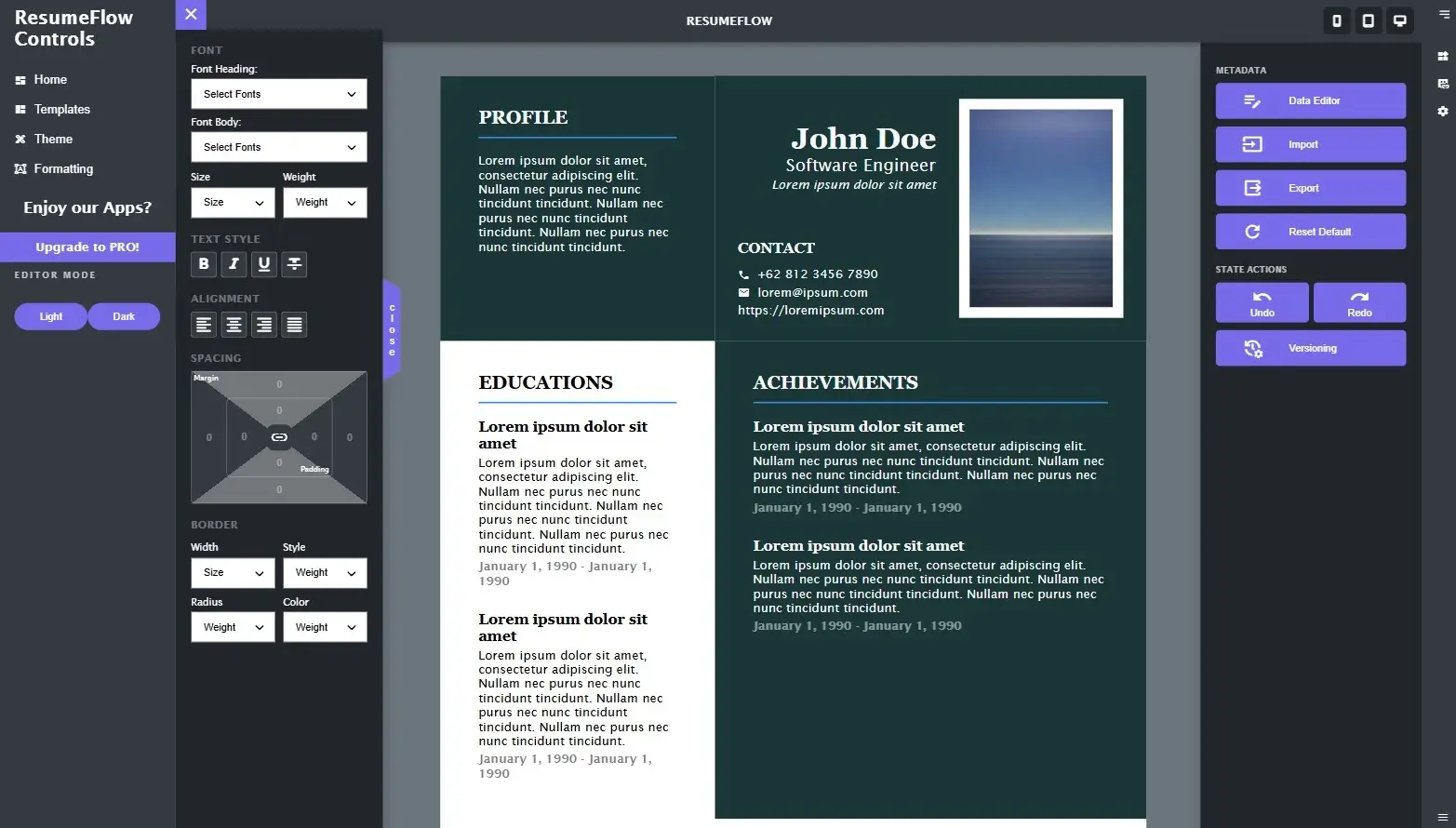Switch to tablet preview mode
The height and width of the screenshot is (828, 1456).
(1368, 20)
